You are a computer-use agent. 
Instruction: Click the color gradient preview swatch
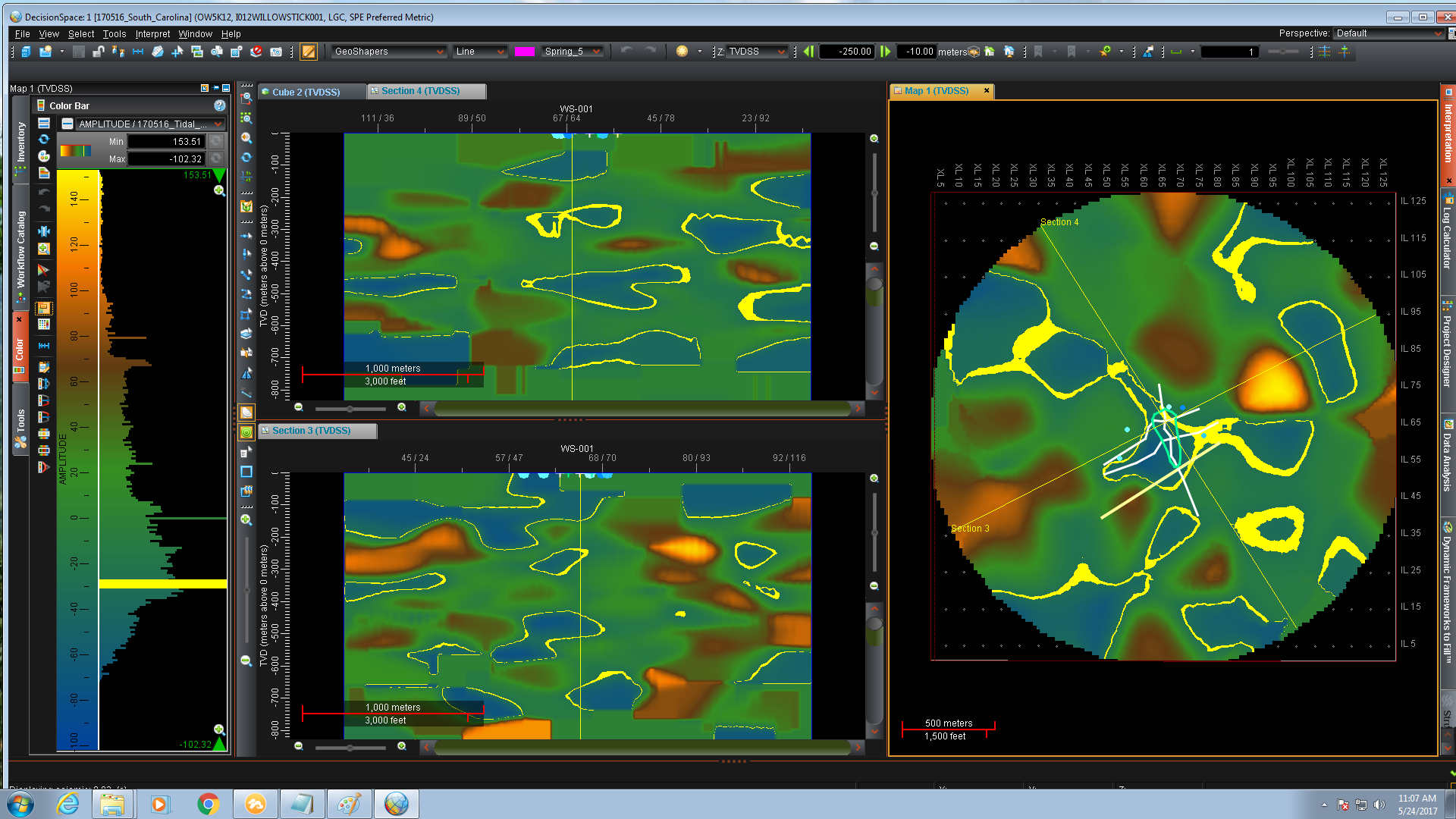(75, 150)
